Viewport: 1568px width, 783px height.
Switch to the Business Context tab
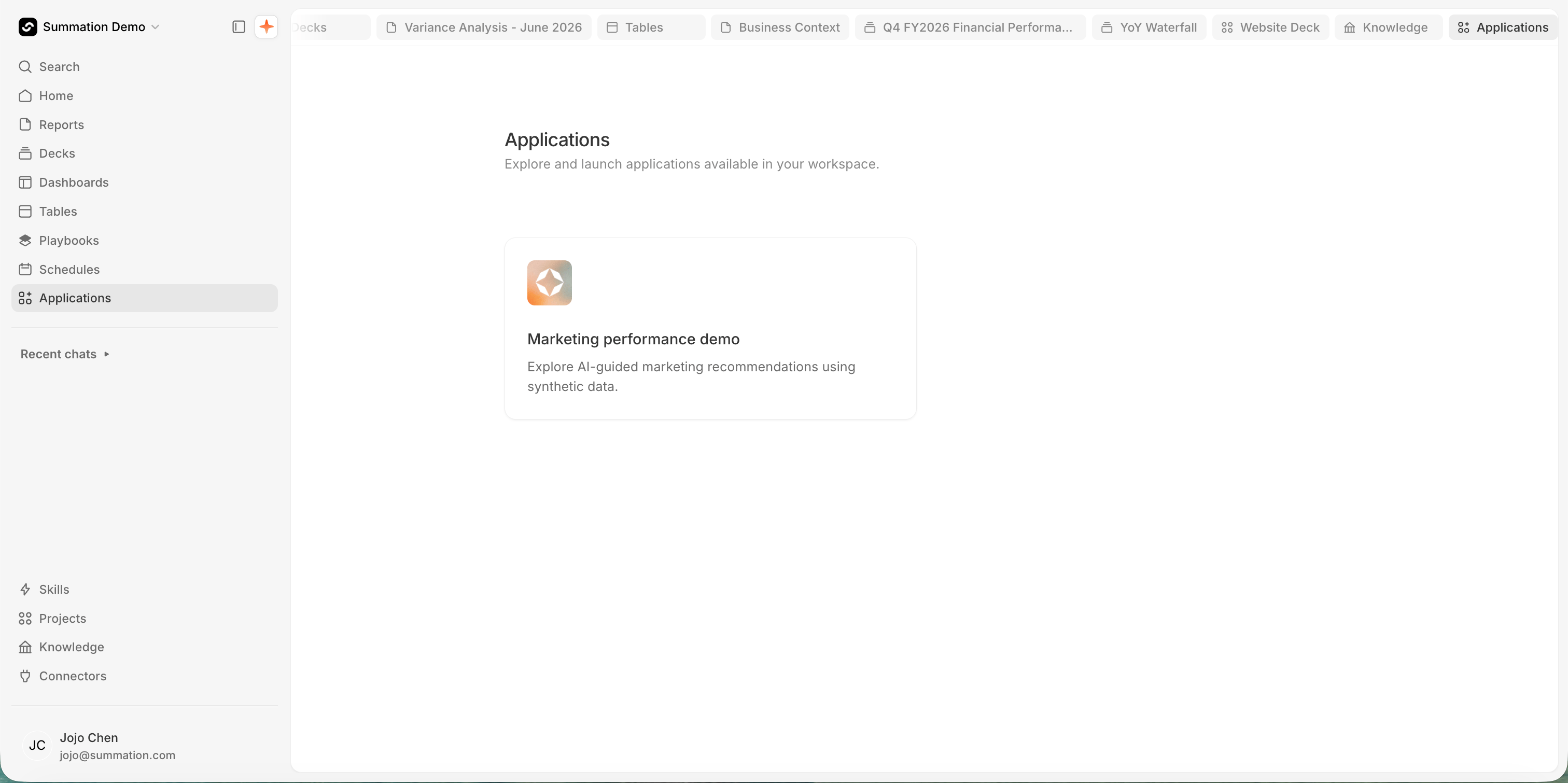[780, 27]
